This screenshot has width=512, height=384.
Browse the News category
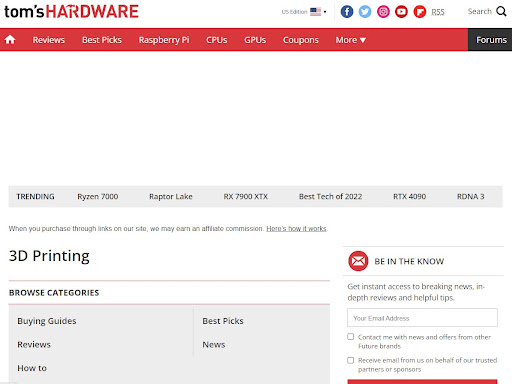214,344
